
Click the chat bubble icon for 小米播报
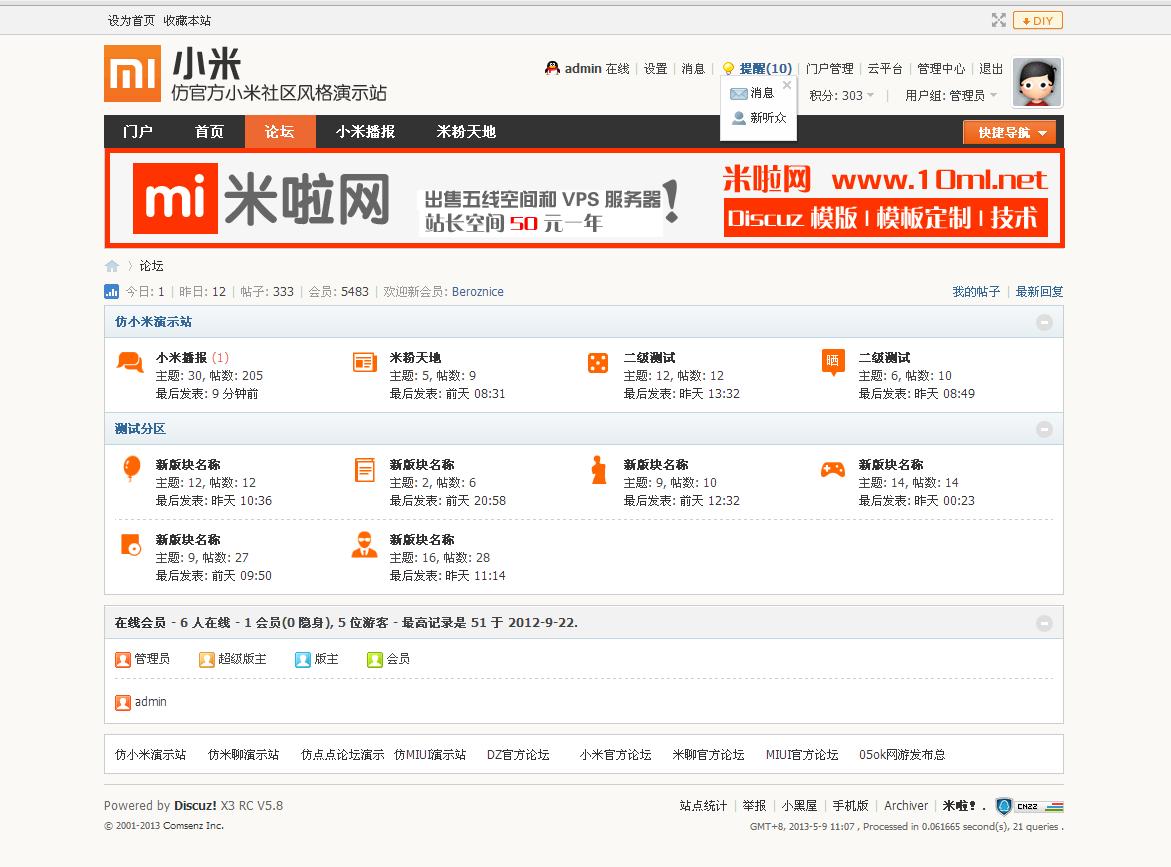[x=130, y=363]
